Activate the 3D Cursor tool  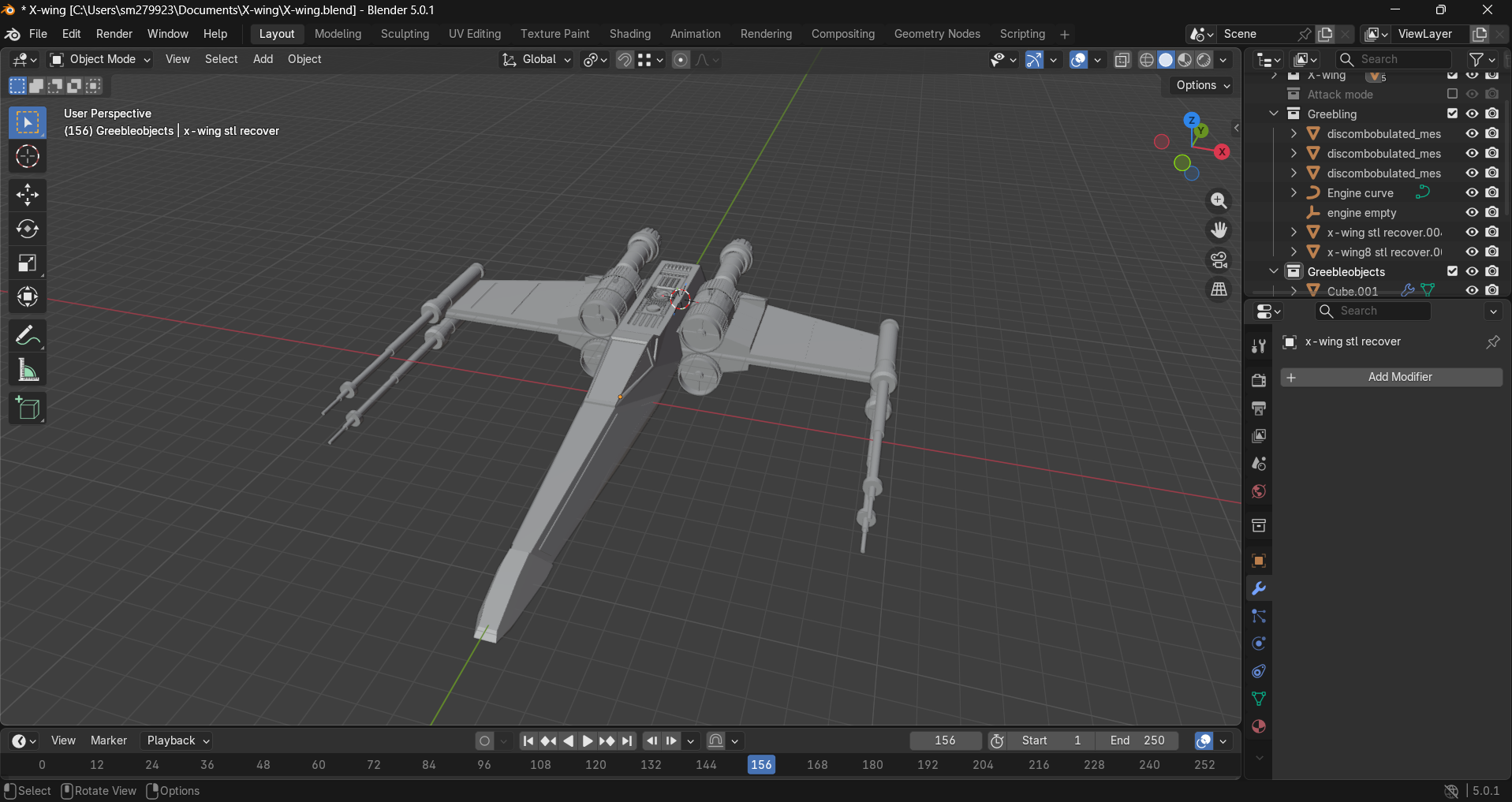tap(28, 156)
